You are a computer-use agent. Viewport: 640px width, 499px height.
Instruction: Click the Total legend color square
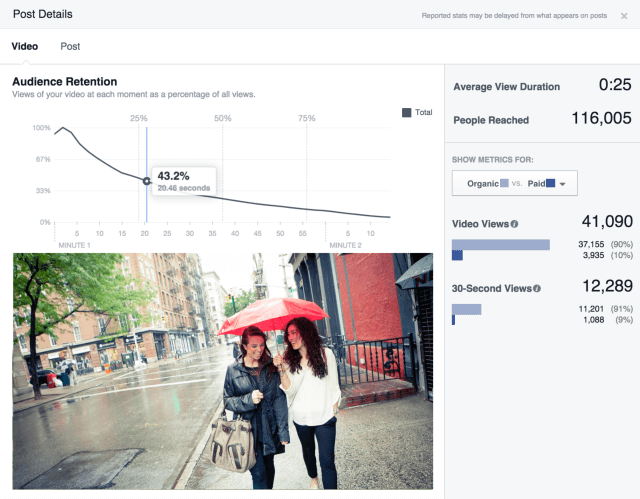pos(406,113)
